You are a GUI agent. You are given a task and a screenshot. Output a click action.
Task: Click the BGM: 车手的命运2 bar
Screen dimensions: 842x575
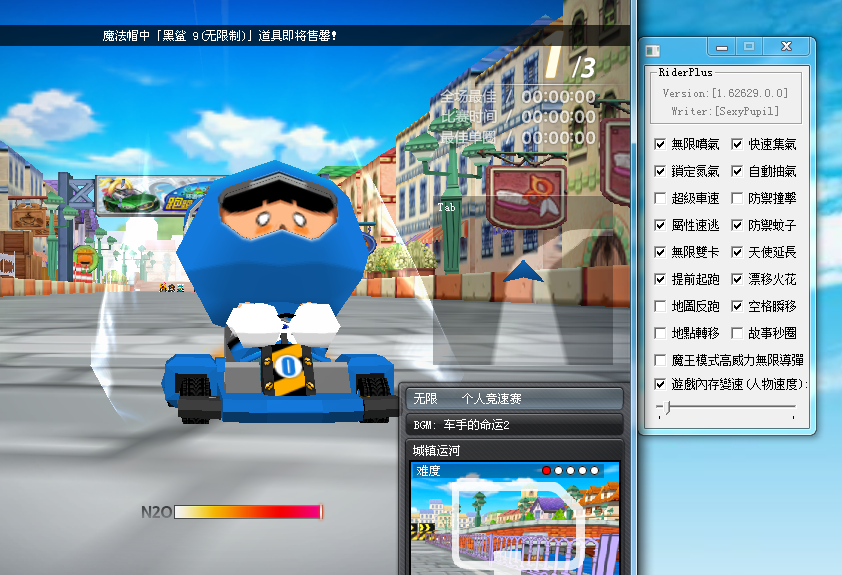coord(514,425)
